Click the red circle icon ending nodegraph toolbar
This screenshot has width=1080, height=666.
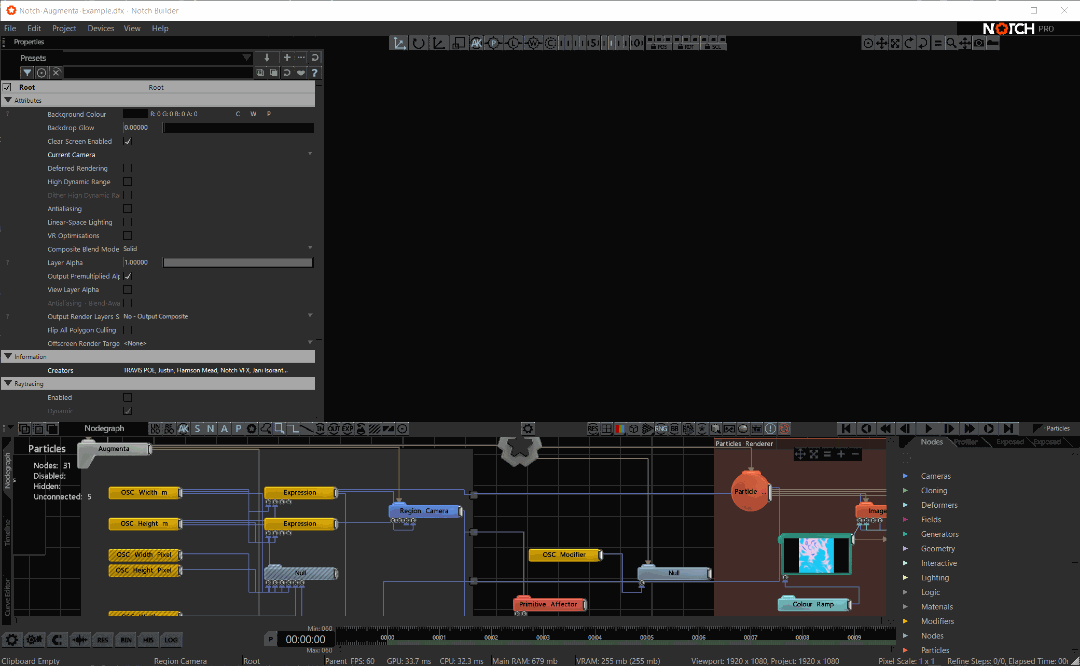(x=784, y=428)
